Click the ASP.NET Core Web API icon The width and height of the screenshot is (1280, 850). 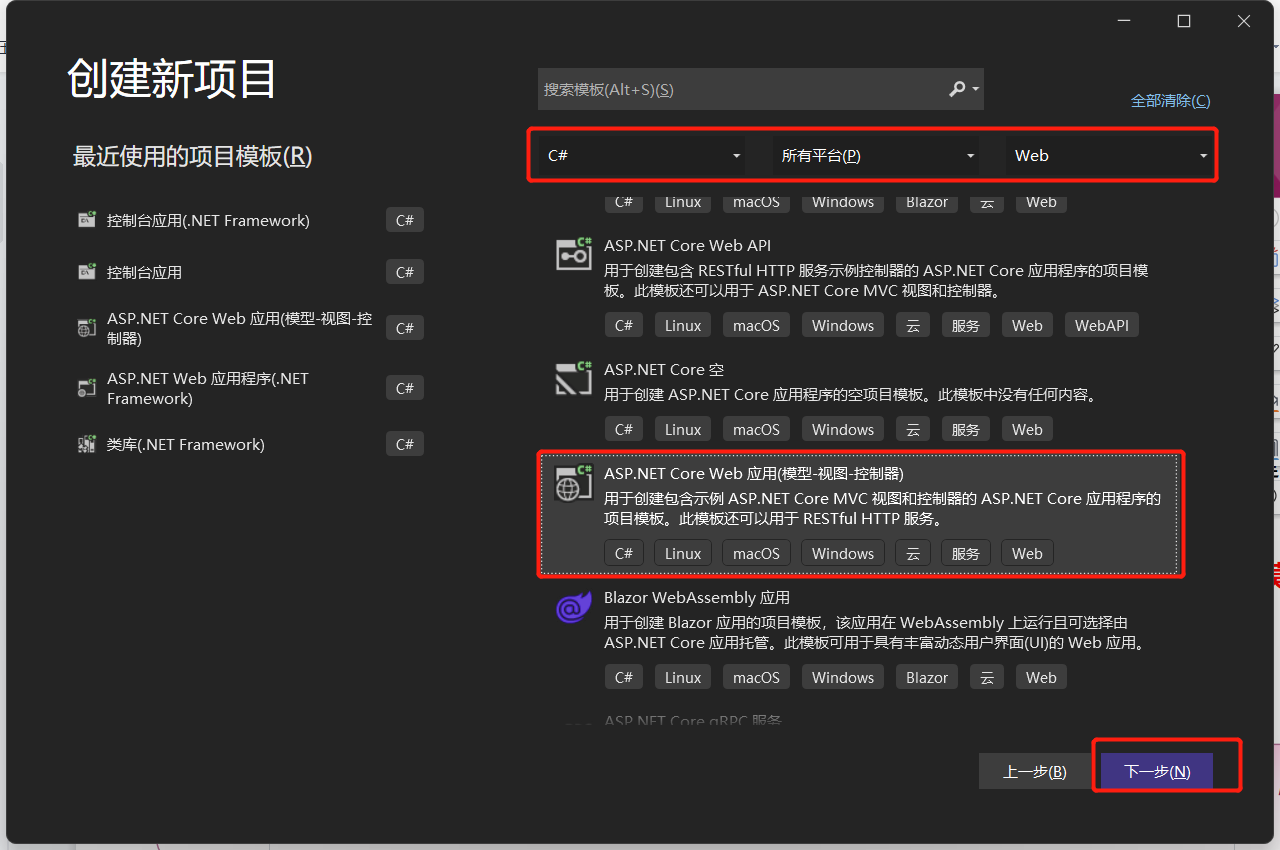pyautogui.click(x=574, y=254)
